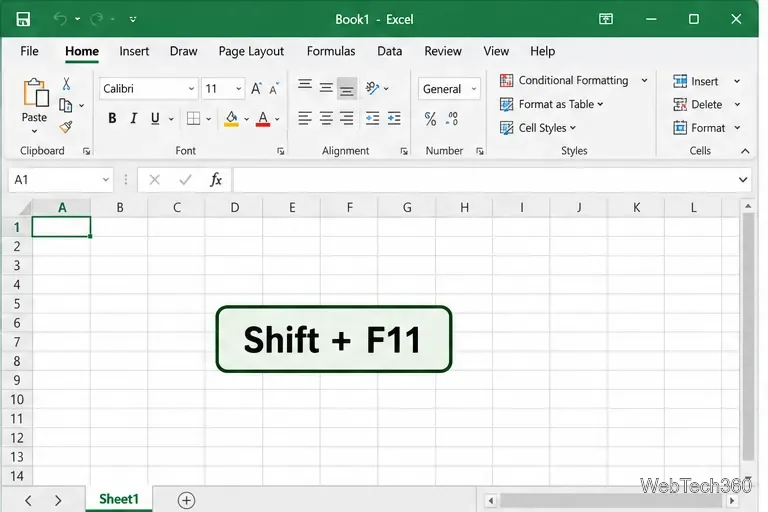
Task: Align text left
Action: (305, 118)
